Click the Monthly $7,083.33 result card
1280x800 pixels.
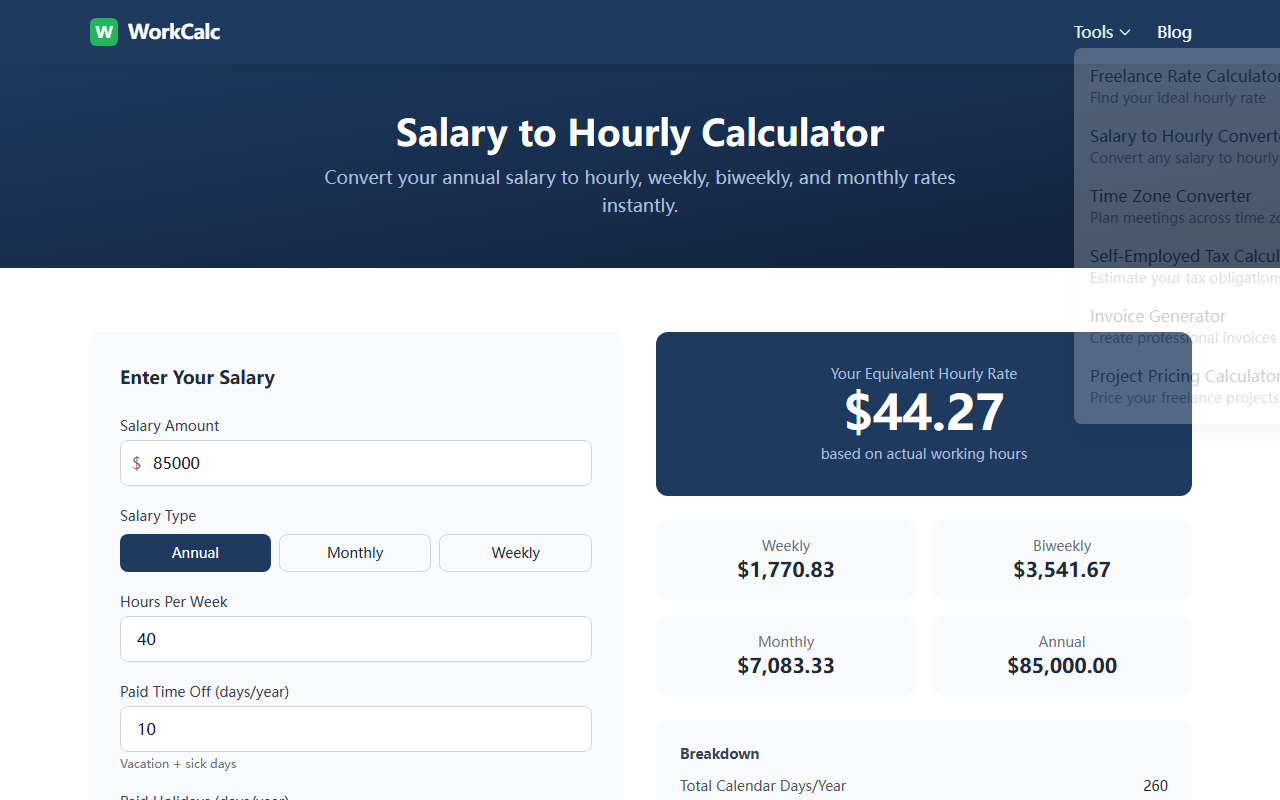[786, 656]
